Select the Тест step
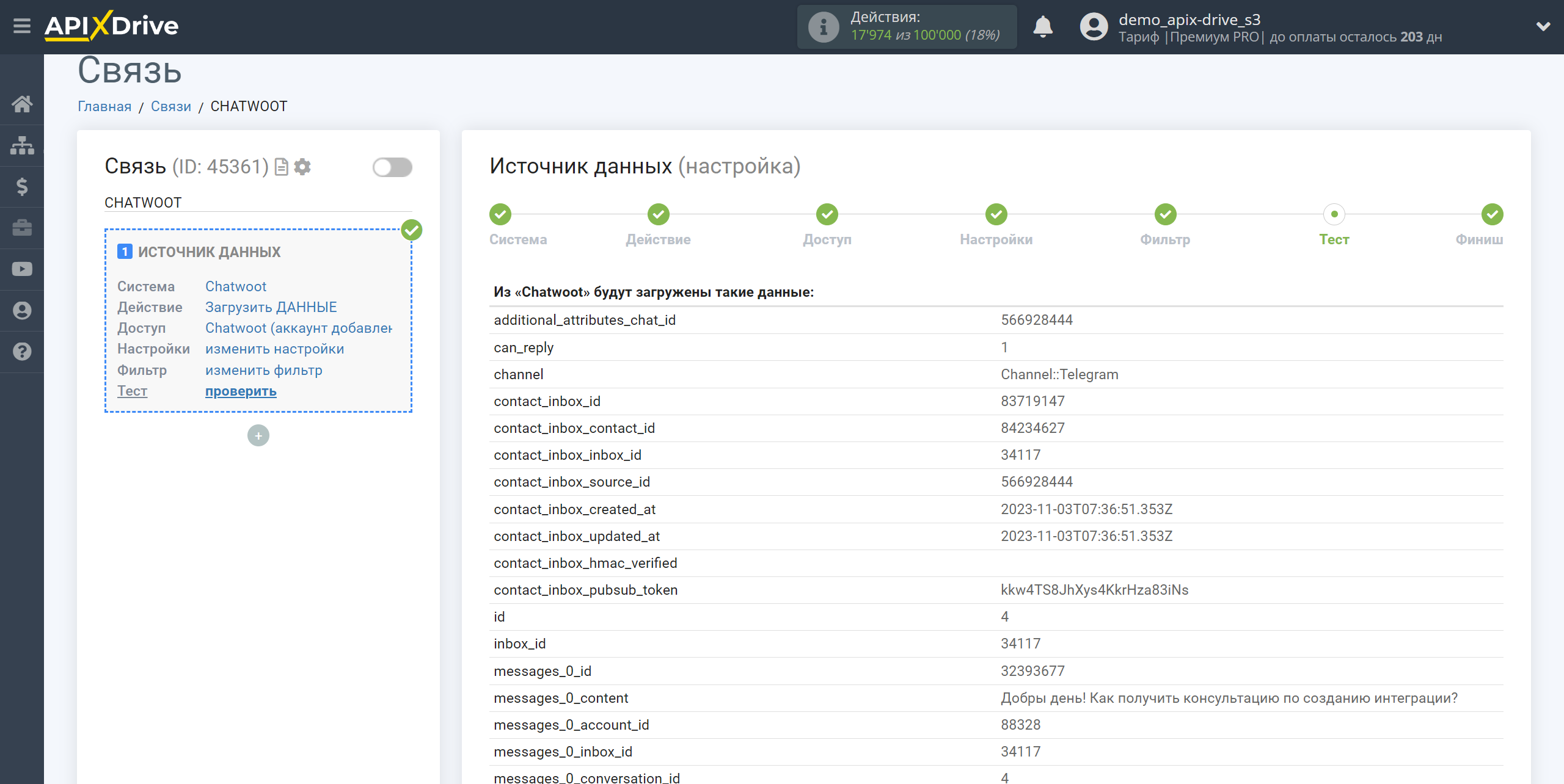 (x=1334, y=225)
